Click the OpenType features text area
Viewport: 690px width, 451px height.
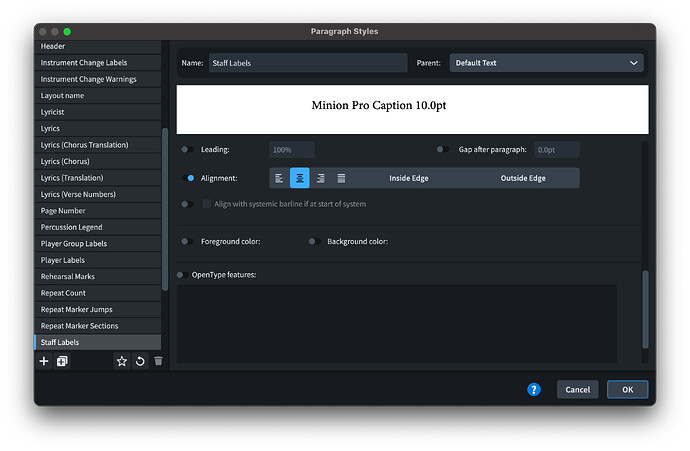pos(396,324)
